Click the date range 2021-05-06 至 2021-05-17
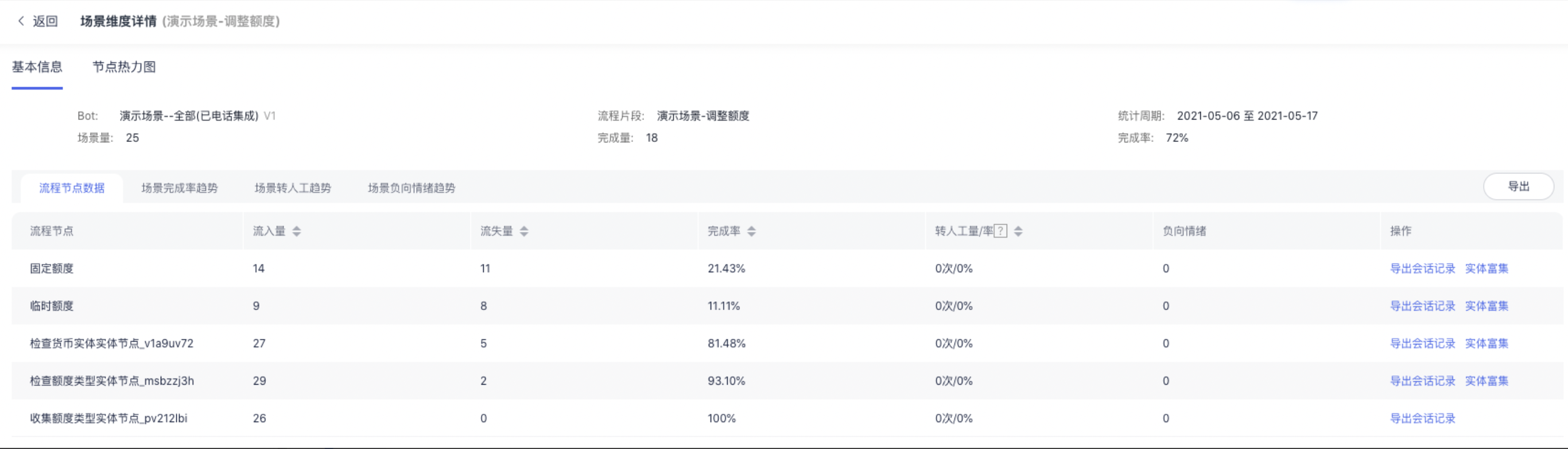The width and height of the screenshot is (1568, 449). [x=1247, y=116]
